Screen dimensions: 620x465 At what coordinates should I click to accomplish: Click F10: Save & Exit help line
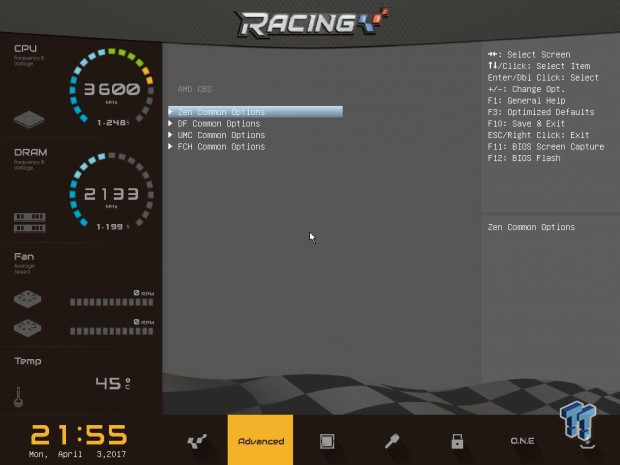tap(526, 123)
